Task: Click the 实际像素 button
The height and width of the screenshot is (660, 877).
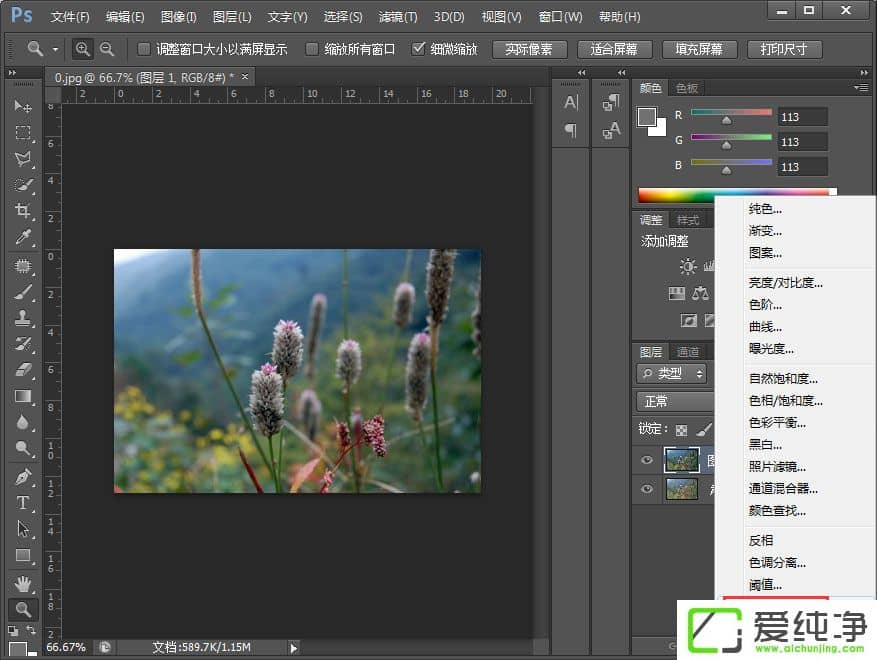Action: click(x=529, y=49)
